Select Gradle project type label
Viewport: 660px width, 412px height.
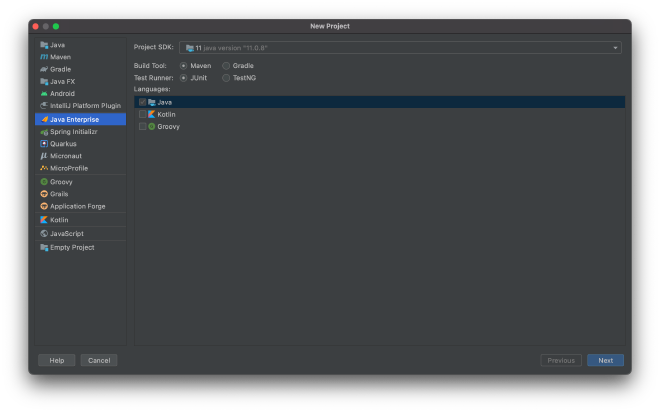pos(60,69)
